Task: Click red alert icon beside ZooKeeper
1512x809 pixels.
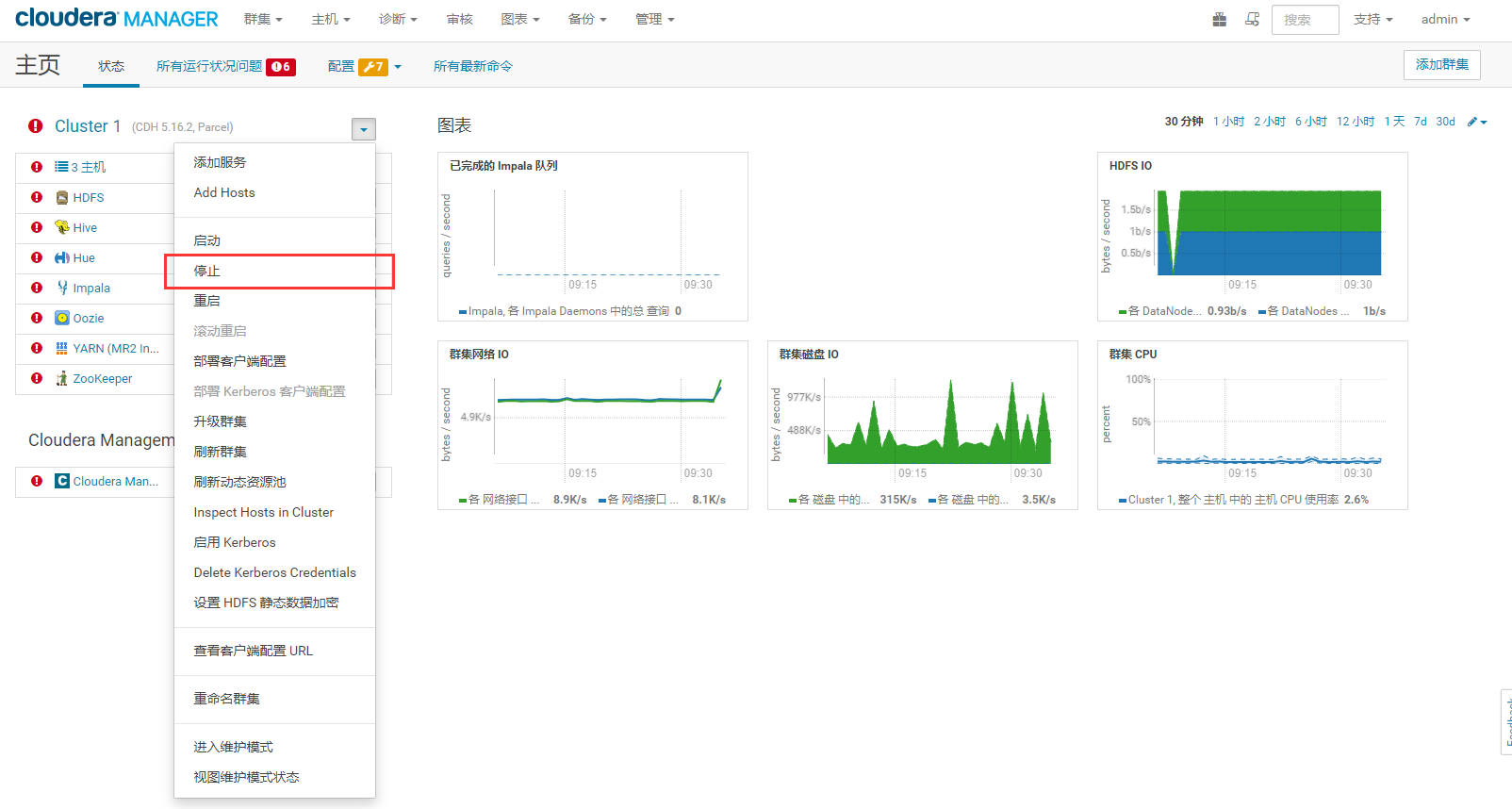Action: [x=37, y=378]
